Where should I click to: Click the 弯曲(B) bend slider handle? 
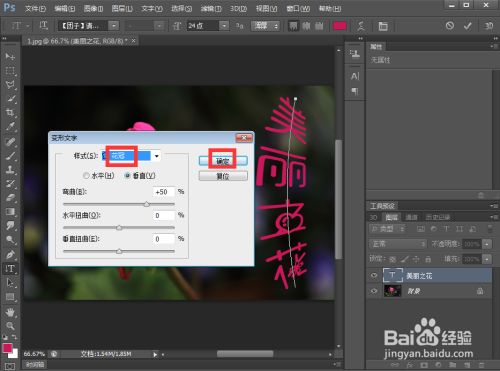pyautogui.click(x=147, y=204)
